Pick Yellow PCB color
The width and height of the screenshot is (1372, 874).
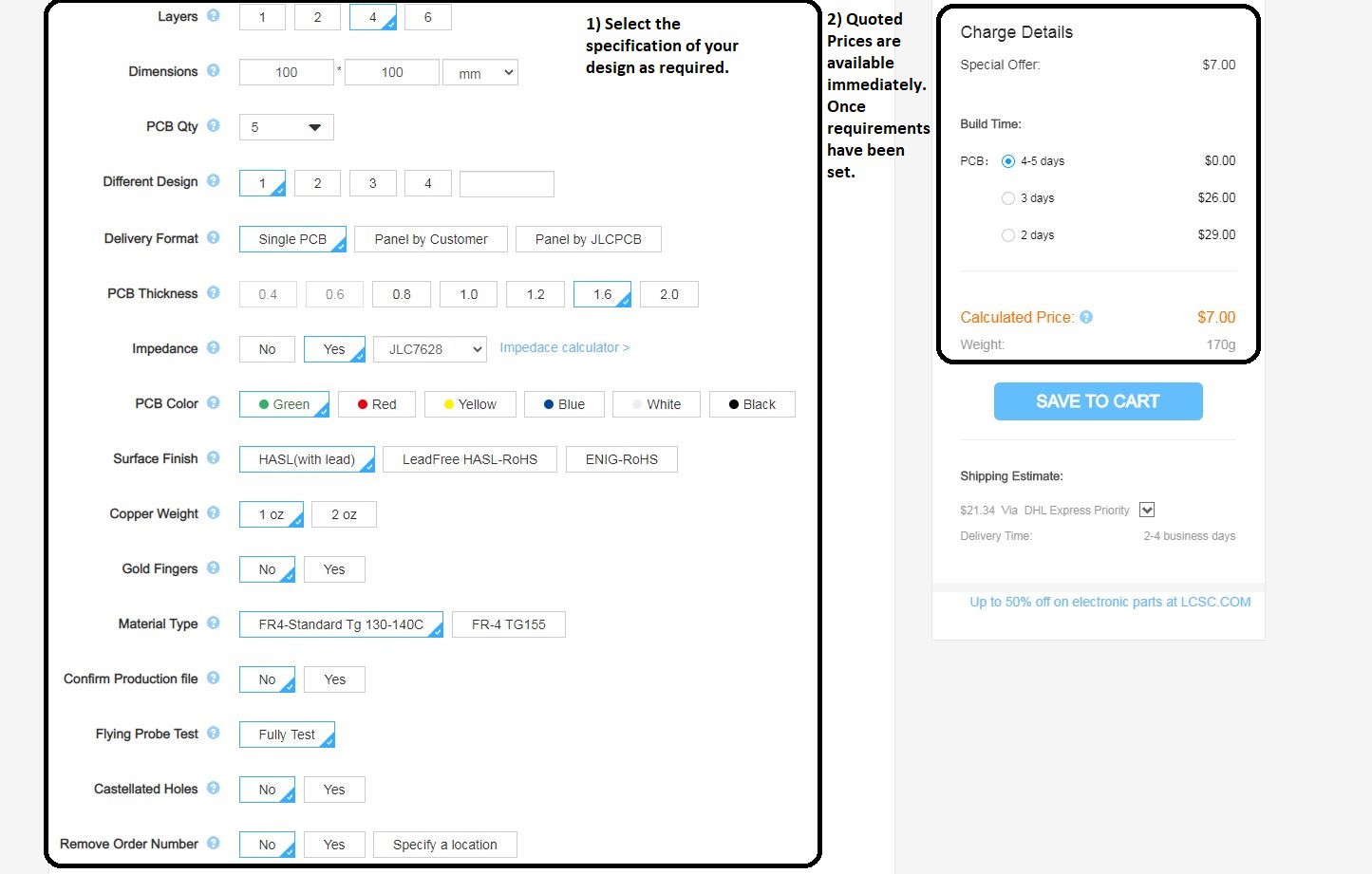tap(470, 404)
